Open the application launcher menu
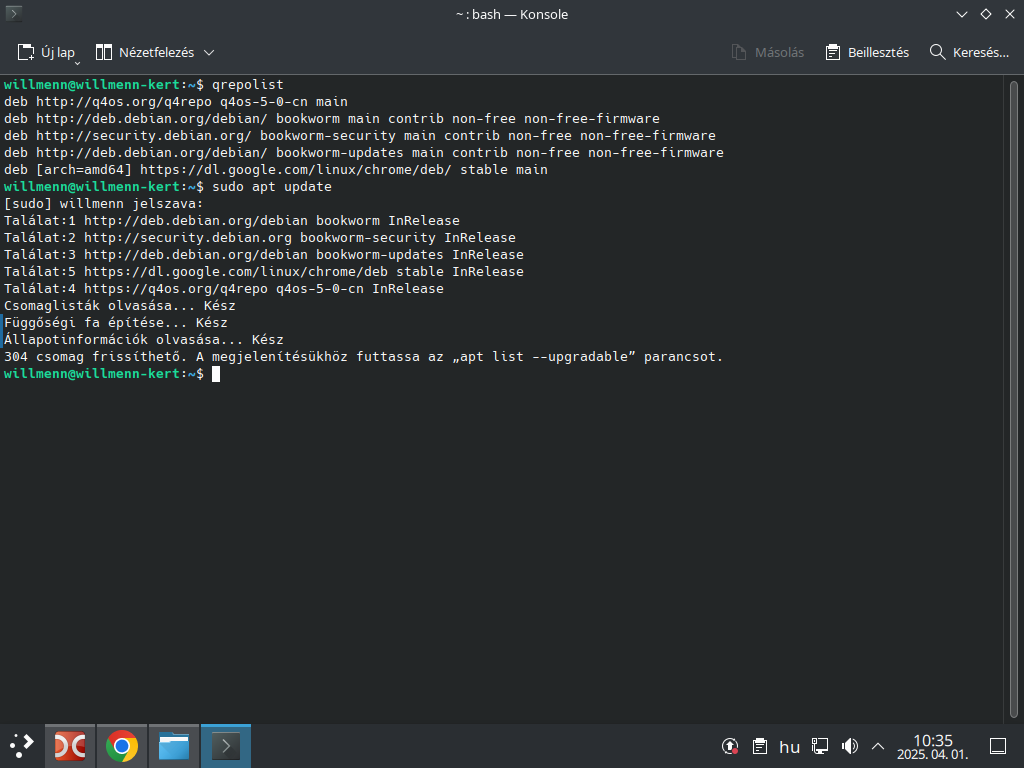This screenshot has height=768, width=1024. click(21, 746)
